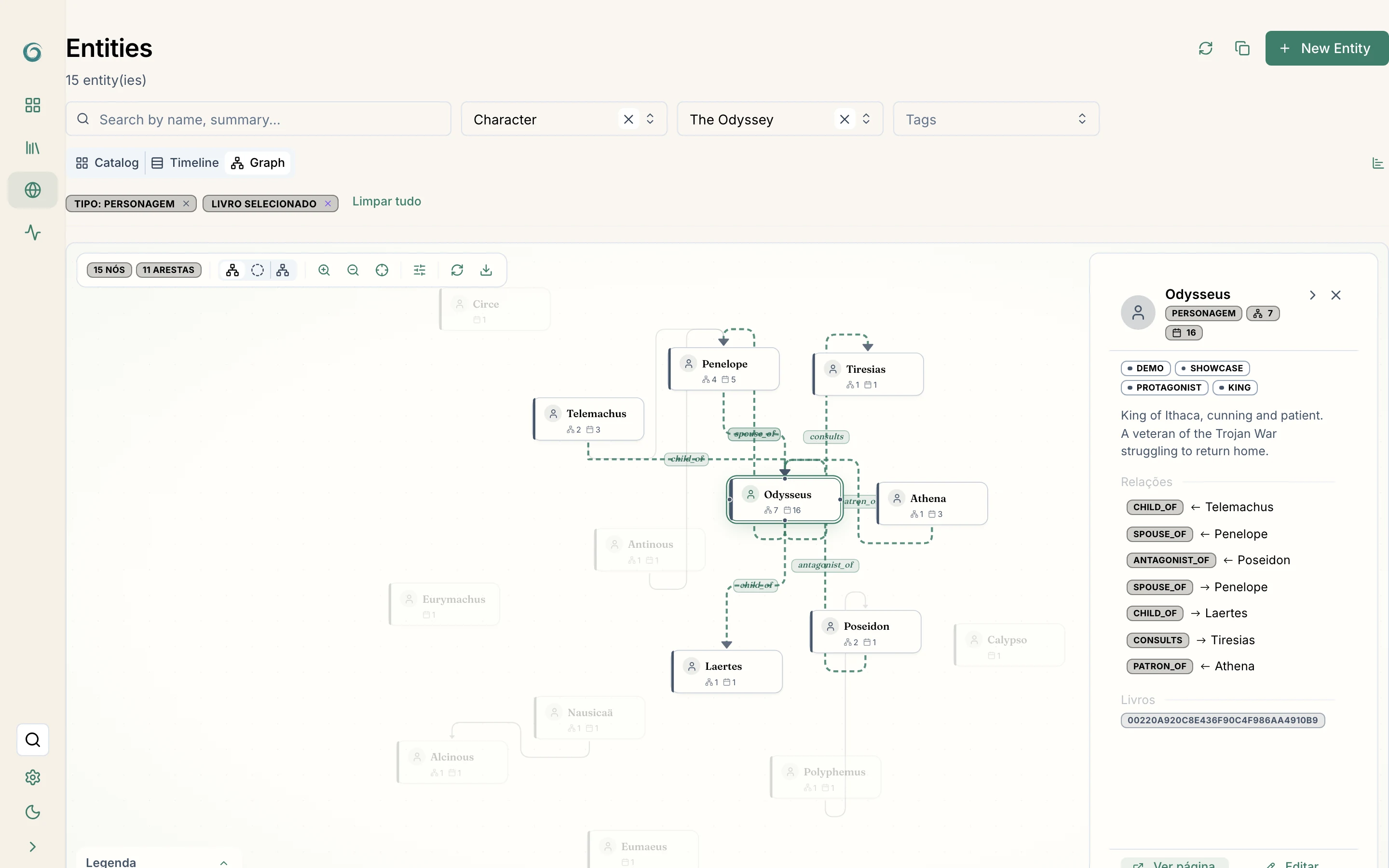Open the Athena PATRON_OF relation
The image size is (1389, 868).
(1190, 666)
